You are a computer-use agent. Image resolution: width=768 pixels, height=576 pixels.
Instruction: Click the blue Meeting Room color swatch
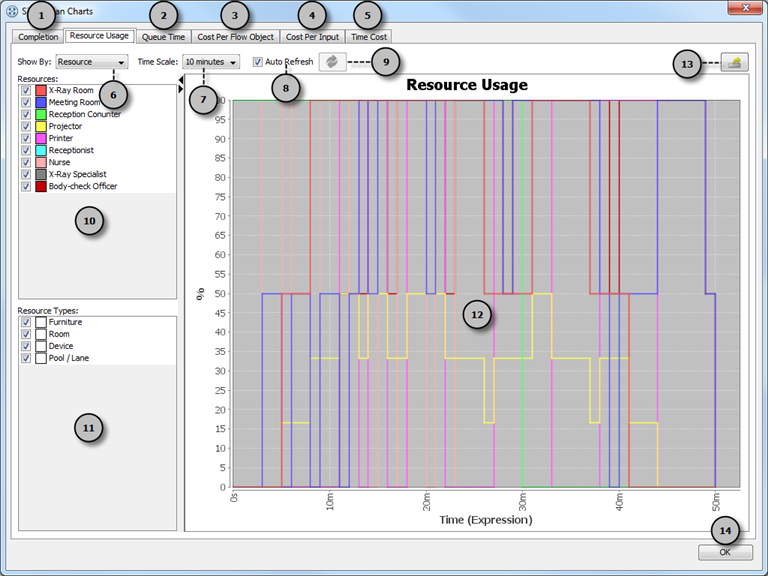(41, 102)
